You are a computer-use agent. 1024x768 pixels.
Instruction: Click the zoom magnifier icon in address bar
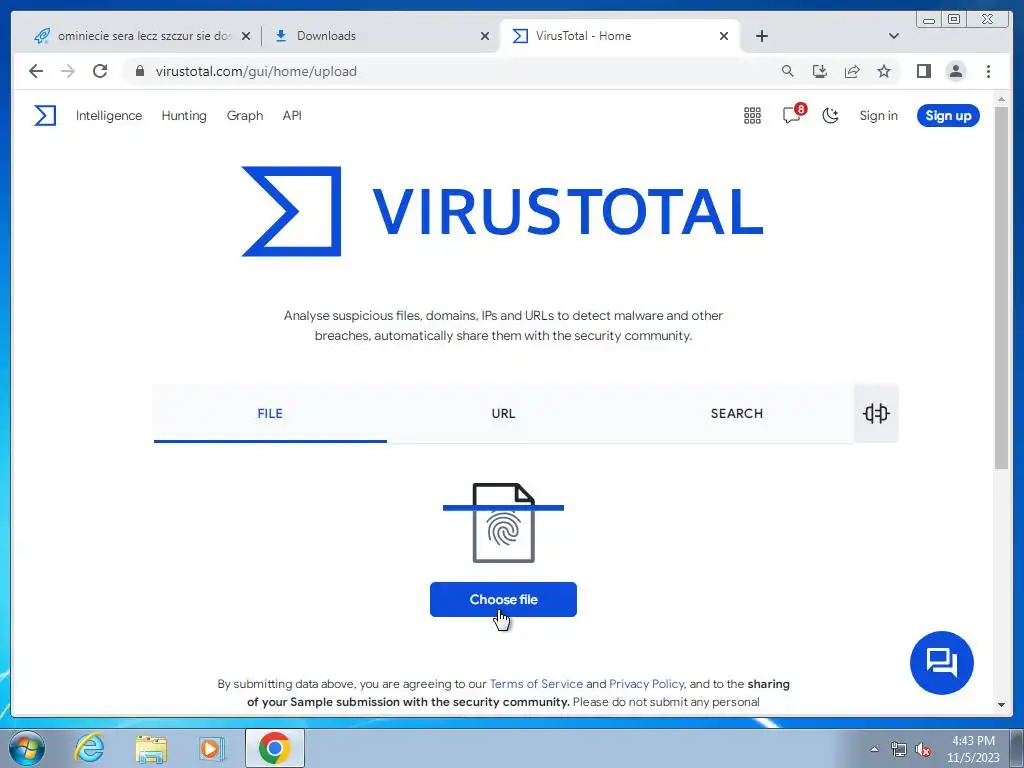coord(788,71)
